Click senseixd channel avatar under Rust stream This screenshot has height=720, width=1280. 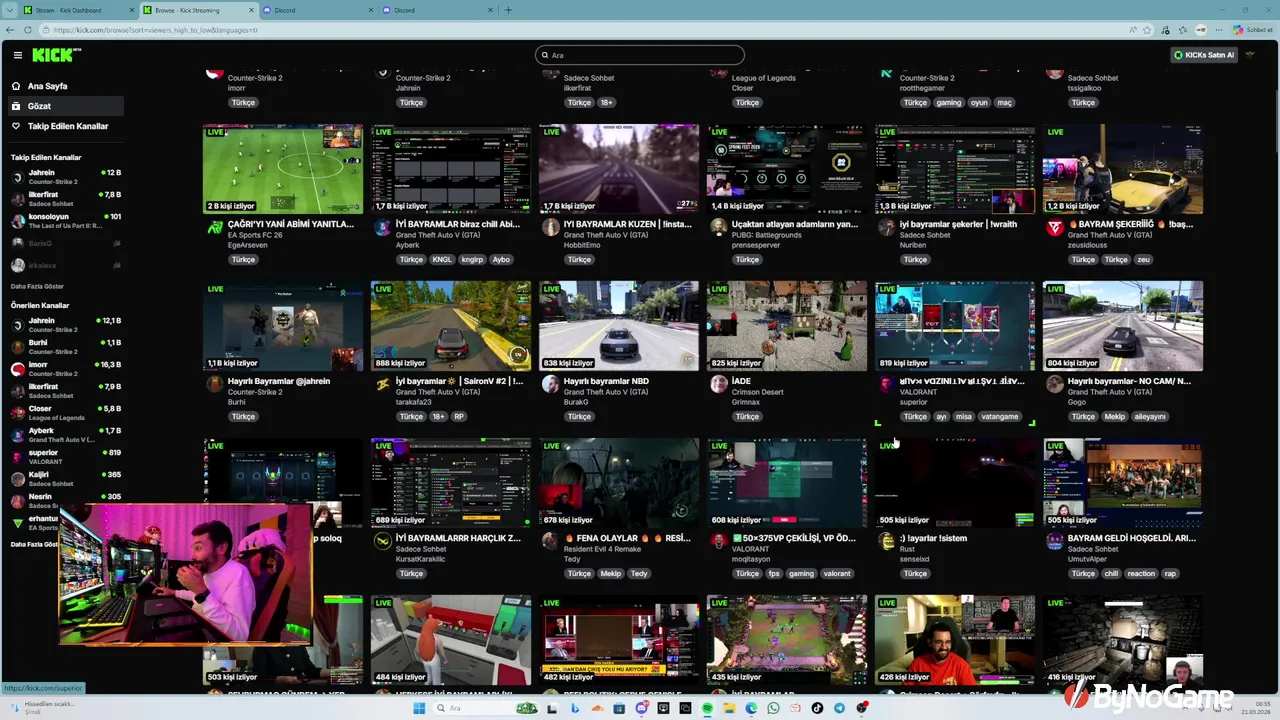click(886, 542)
